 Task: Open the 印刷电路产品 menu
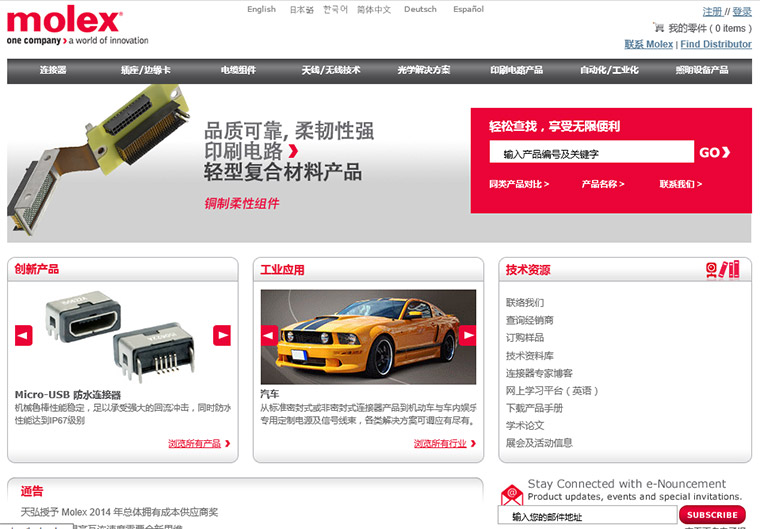(517, 70)
